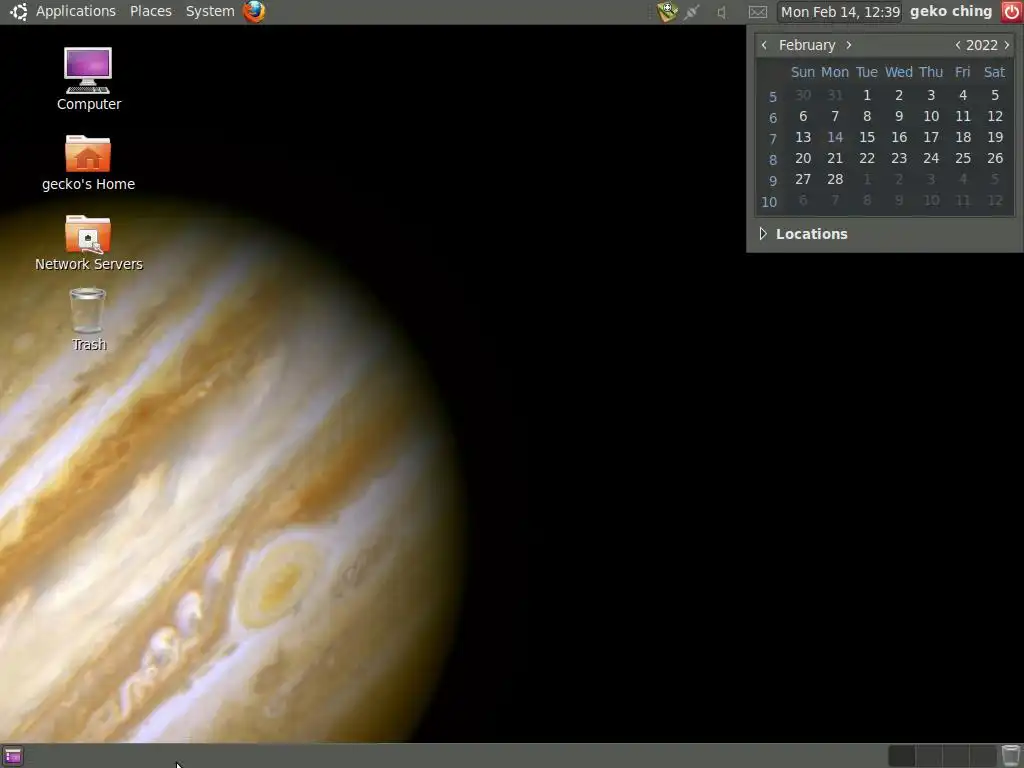Launch Firefox from the top panel
Image resolution: width=1024 pixels, height=768 pixels.
click(x=254, y=11)
